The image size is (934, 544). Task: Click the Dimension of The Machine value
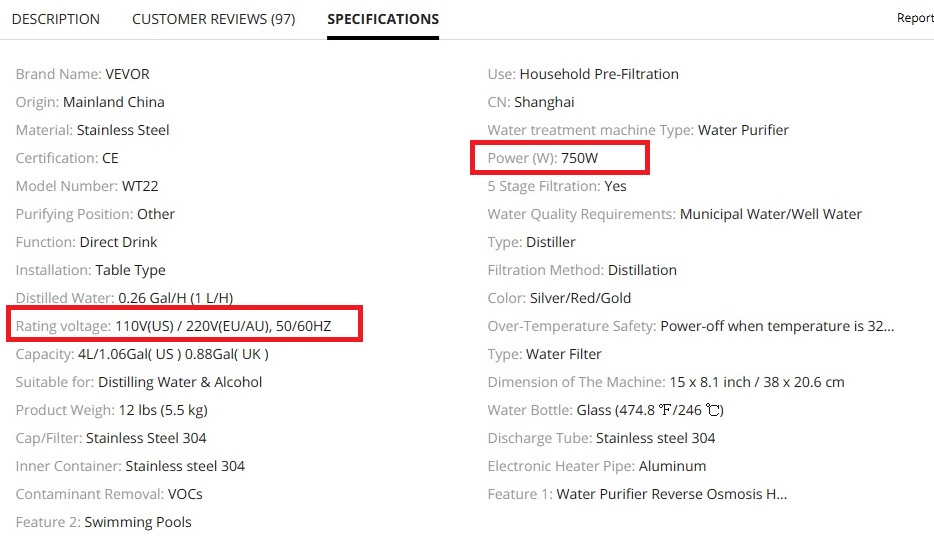(758, 382)
